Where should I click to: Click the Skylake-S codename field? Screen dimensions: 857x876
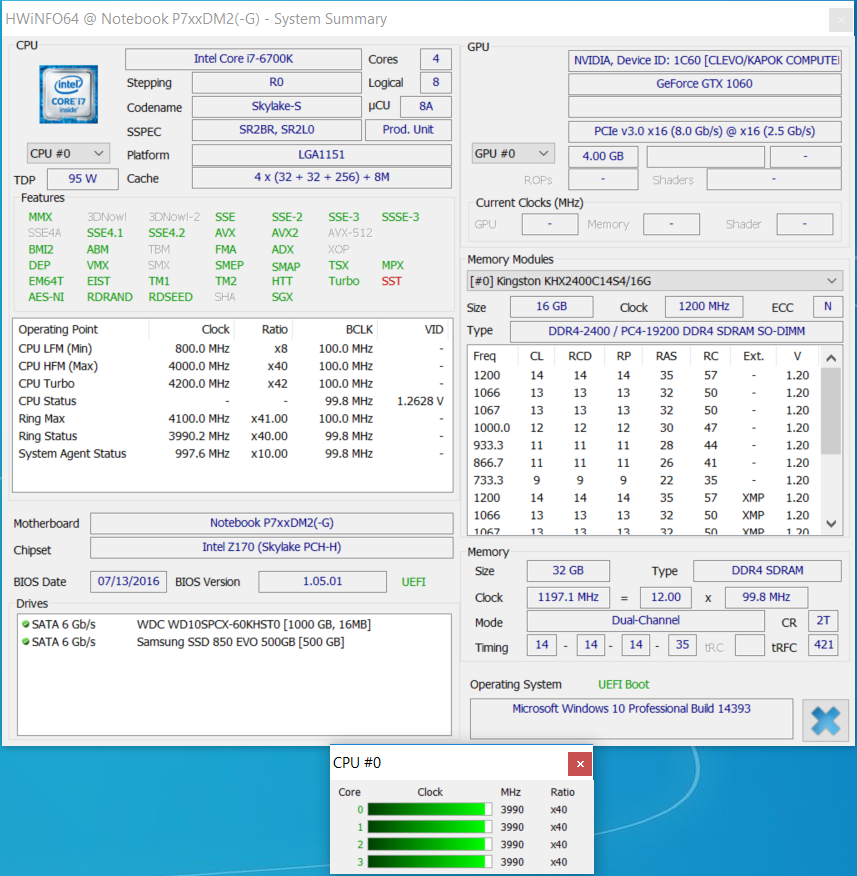coord(277,106)
